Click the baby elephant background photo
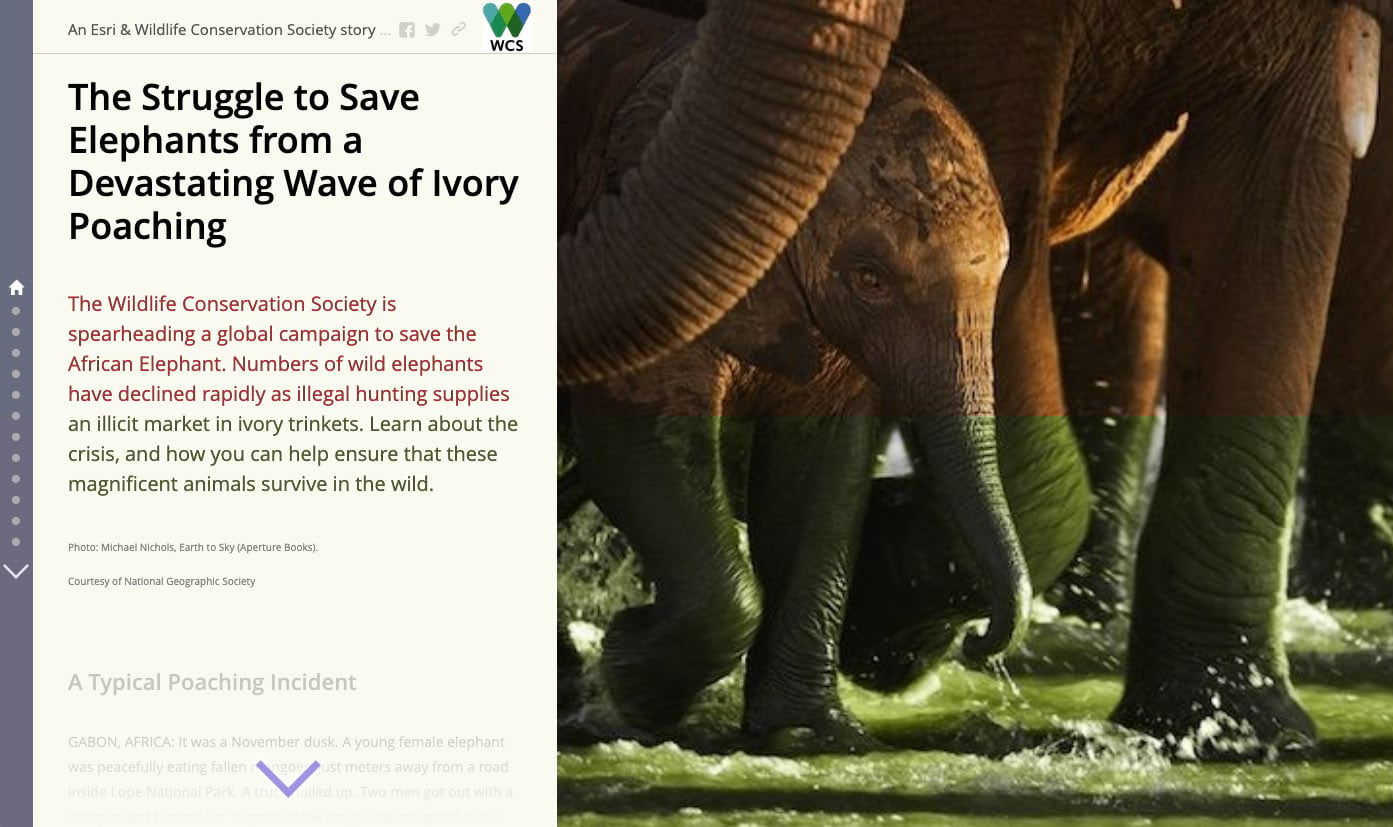1393x827 pixels. (975, 413)
